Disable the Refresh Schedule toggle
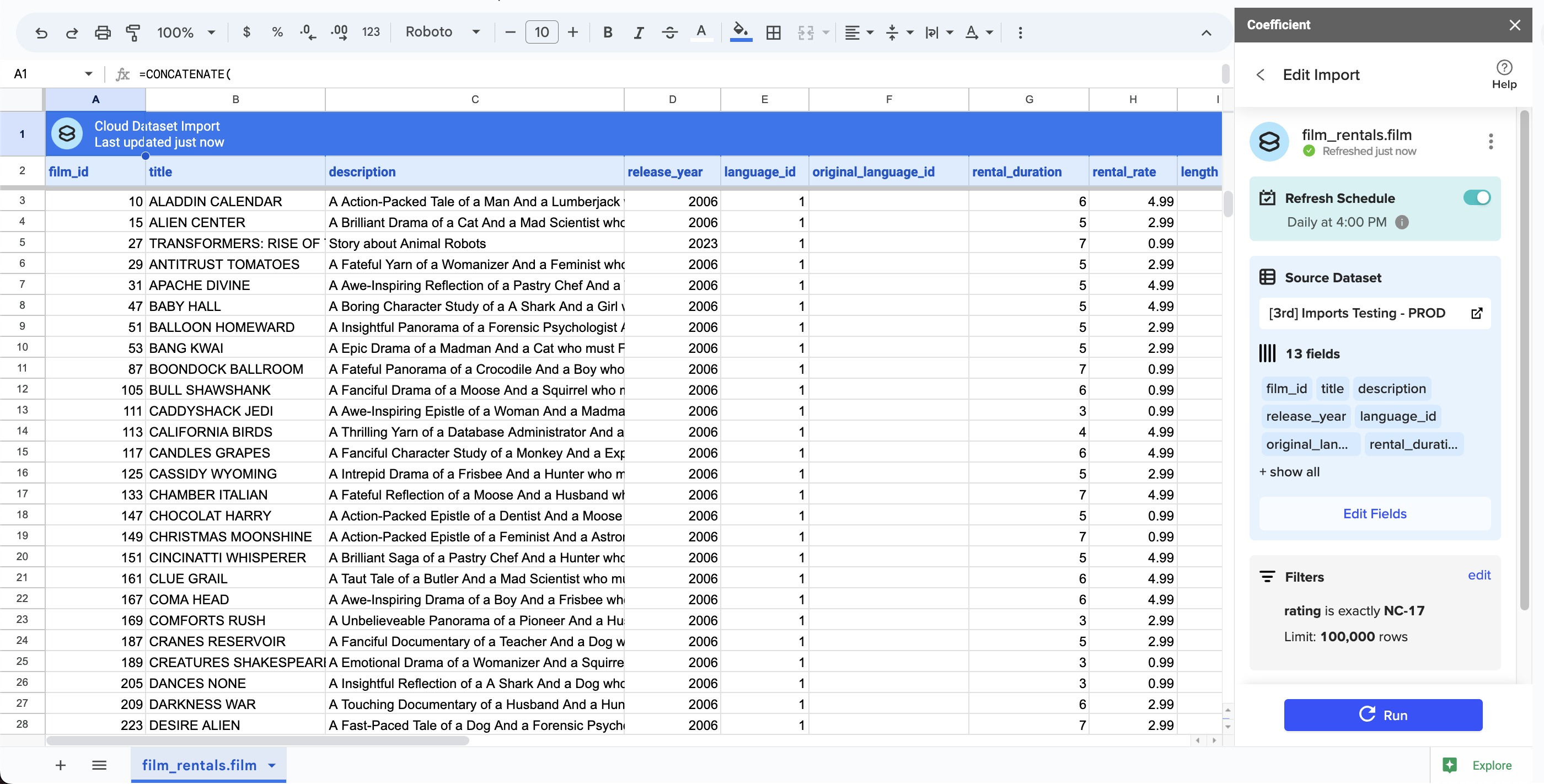The height and width of the screenshot is (784, 1544). [1476, 197]
